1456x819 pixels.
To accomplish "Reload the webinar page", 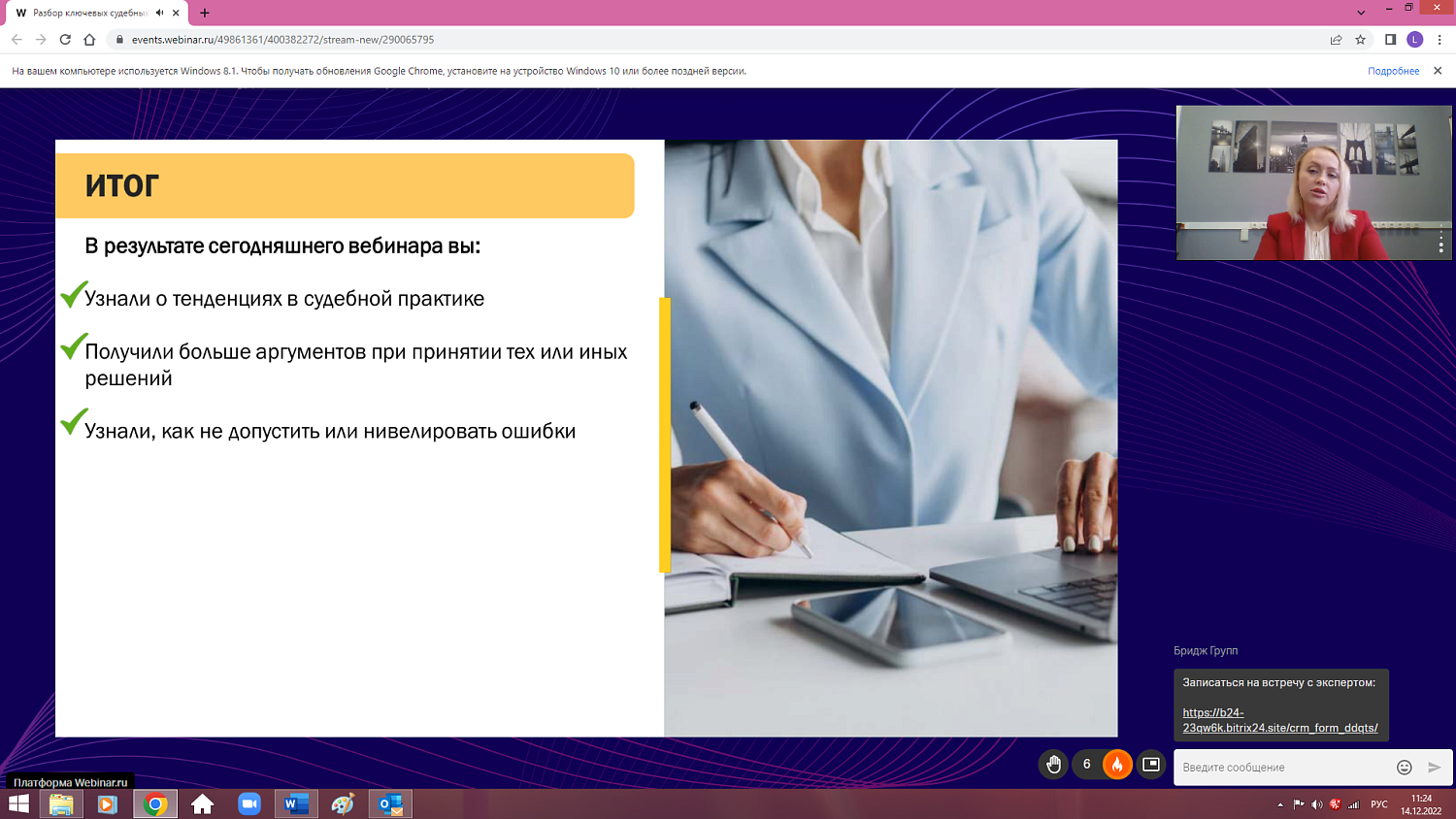I will point(65,40).
